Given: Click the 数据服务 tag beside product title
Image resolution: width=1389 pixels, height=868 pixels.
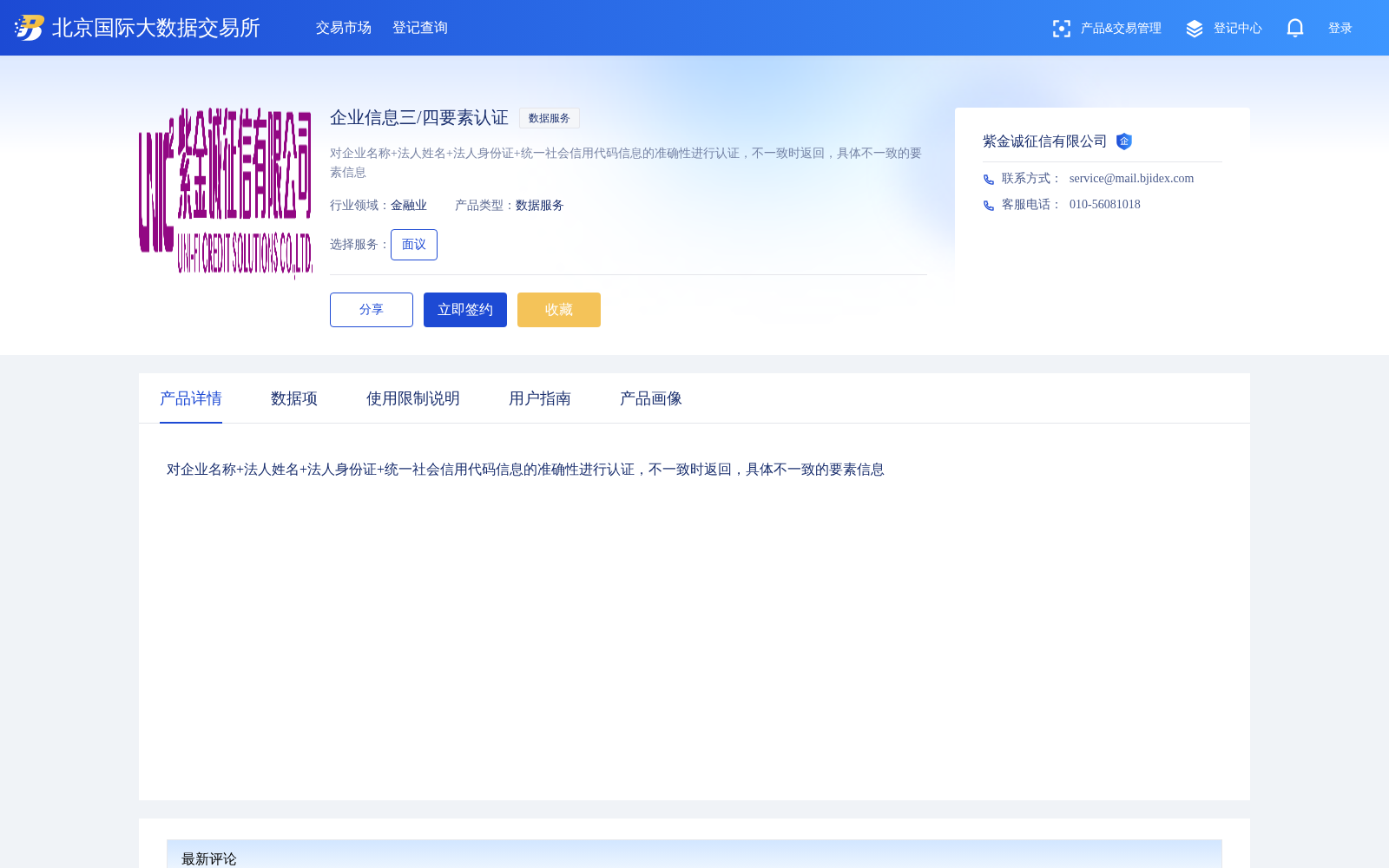Looking at the screenshot, I should (550, 118).
